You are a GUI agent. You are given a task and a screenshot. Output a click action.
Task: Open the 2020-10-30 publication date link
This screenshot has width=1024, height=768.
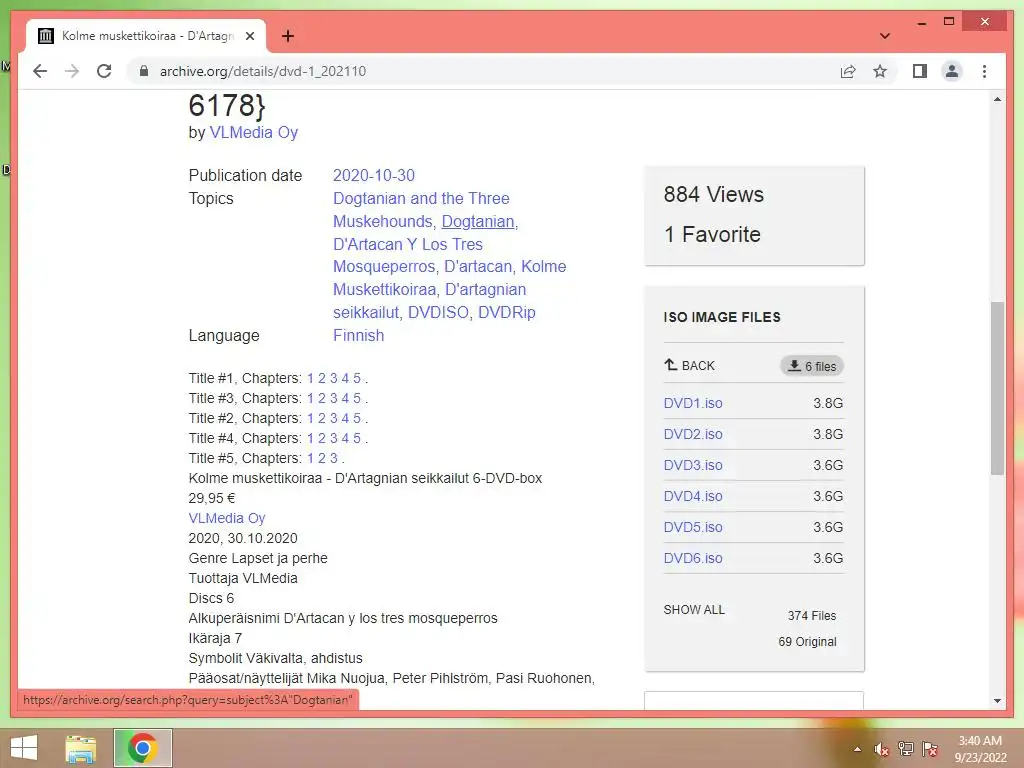point(374,175)
